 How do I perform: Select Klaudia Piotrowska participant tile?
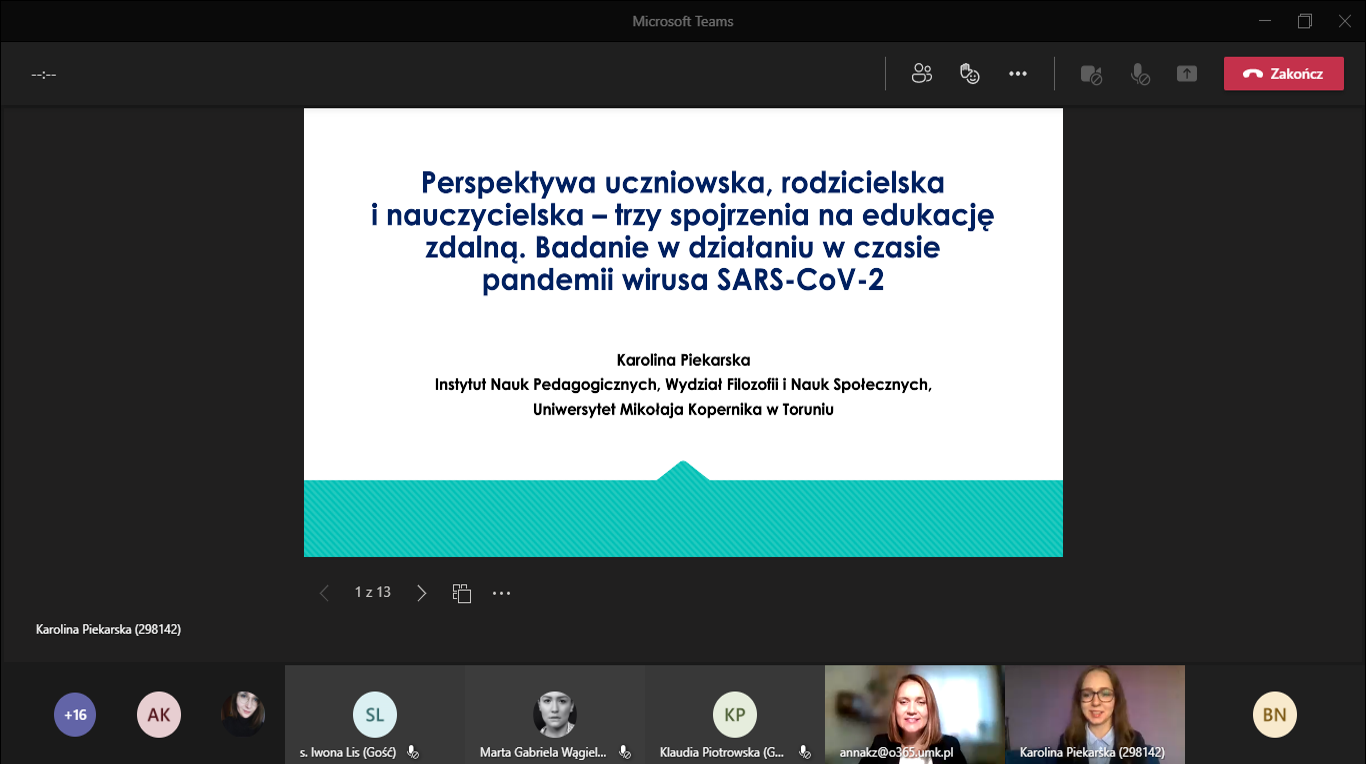tap(735, 715)
